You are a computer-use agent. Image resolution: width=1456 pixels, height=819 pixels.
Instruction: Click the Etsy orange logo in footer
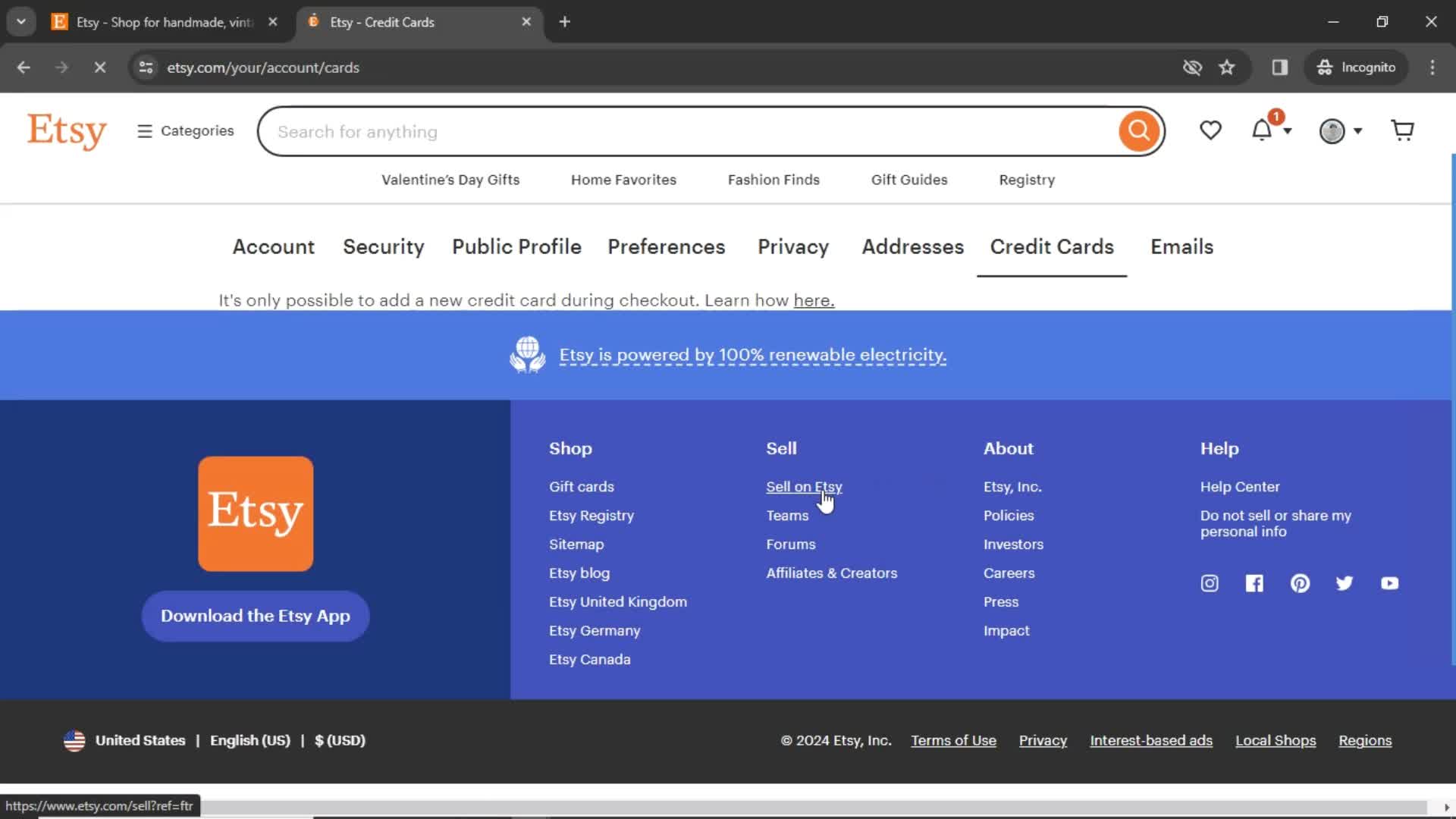tap(255, 514)
